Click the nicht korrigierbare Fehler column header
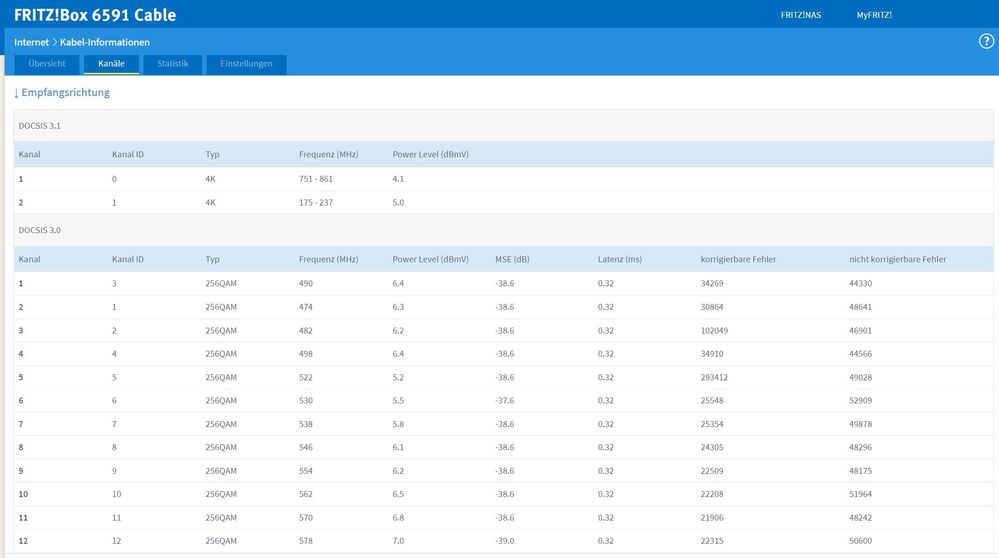 tap(897, 259)
